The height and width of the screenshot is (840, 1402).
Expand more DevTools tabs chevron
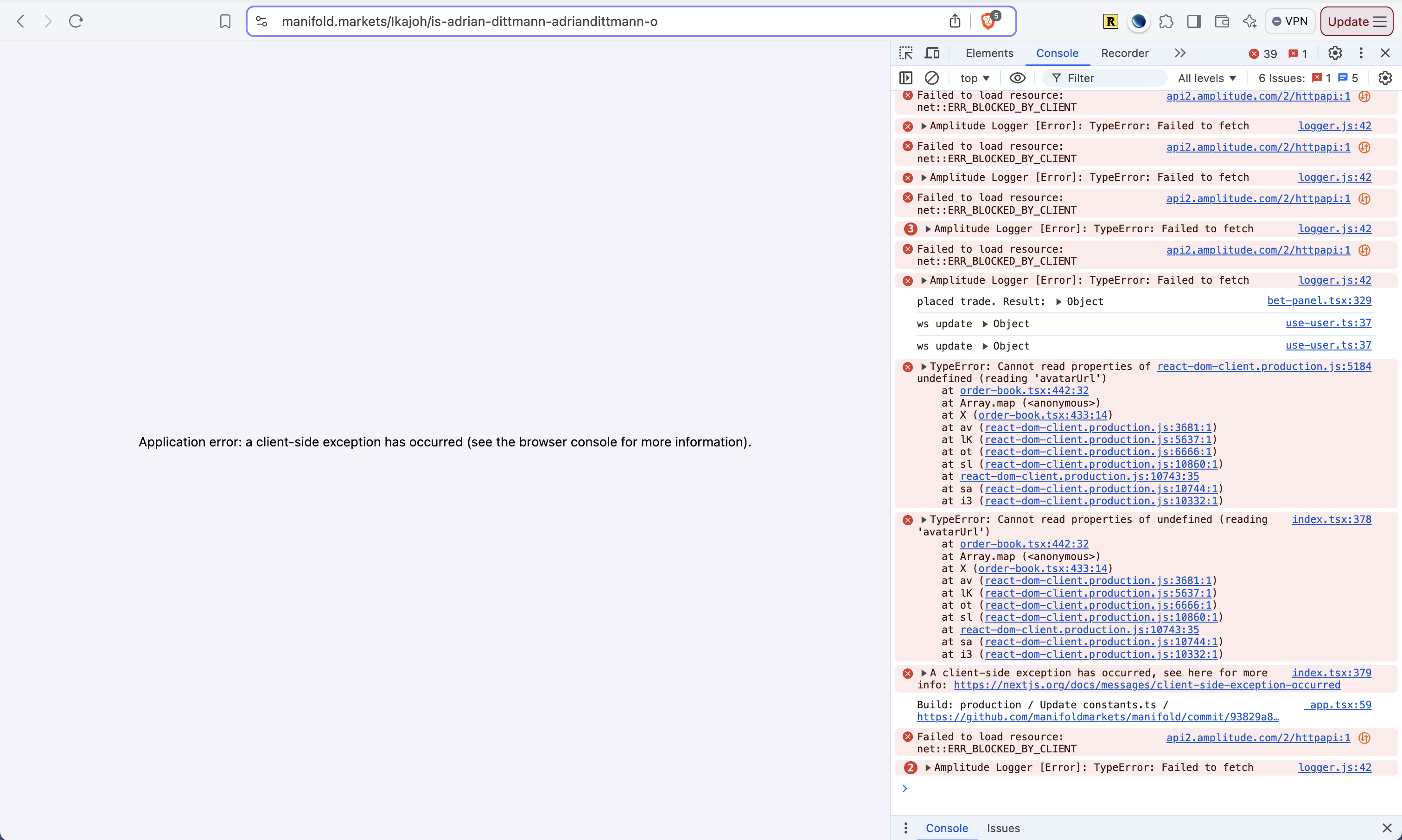pyautogui.click(x=1180, y=53)
